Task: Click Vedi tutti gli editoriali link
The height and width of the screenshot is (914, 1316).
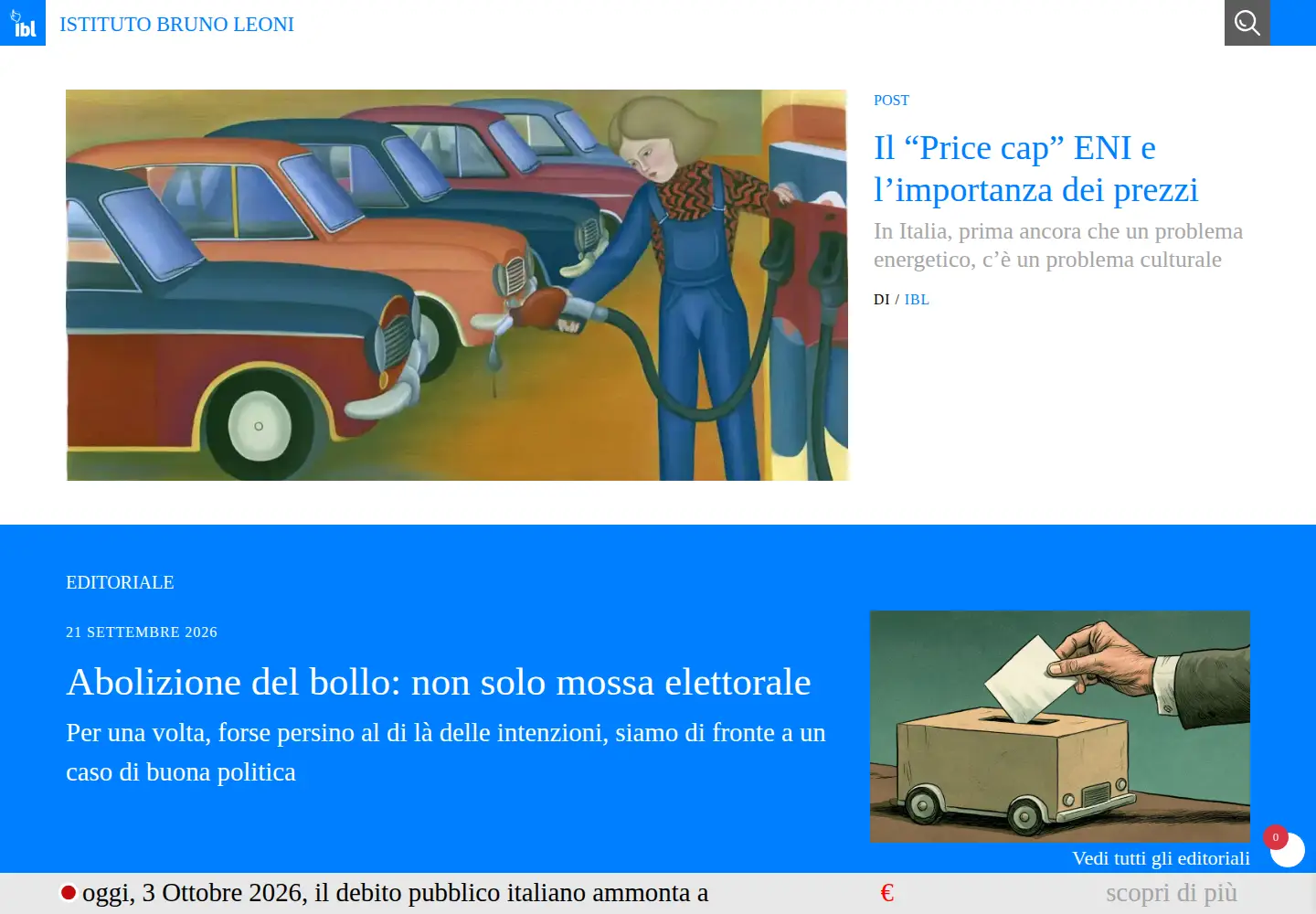Action: [1161, 858]
